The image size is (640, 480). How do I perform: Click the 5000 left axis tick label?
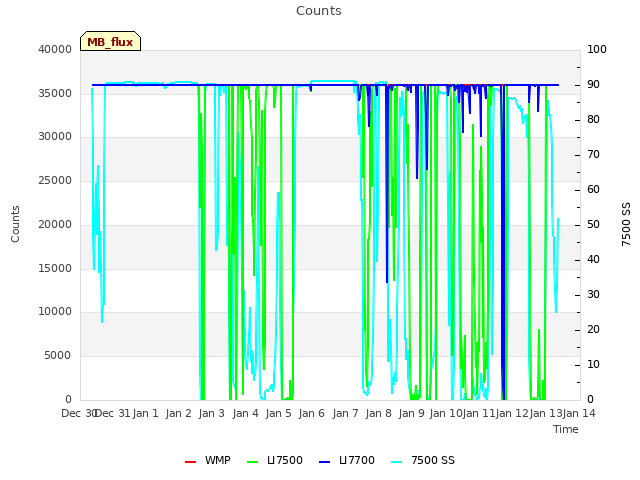(58, 356)
